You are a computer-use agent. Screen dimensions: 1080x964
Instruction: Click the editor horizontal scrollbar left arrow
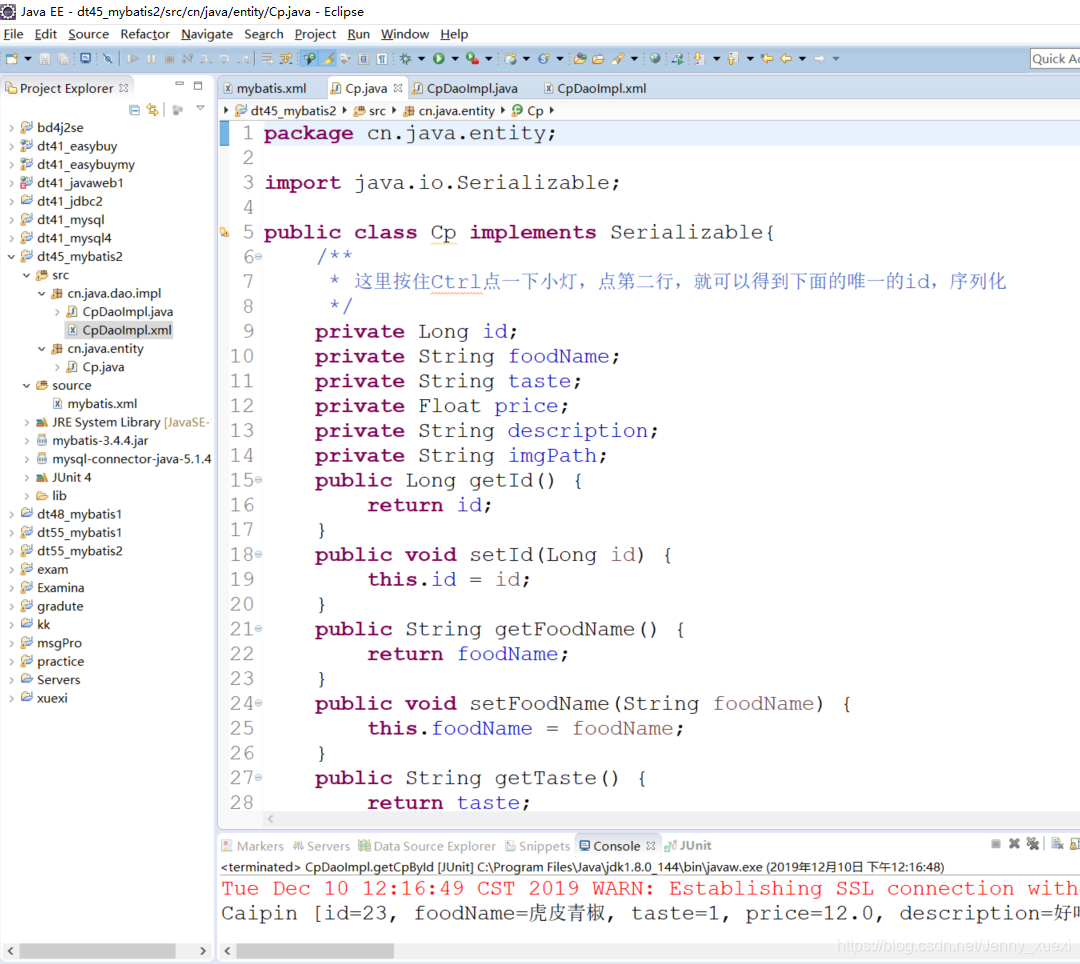pos(271,819)
